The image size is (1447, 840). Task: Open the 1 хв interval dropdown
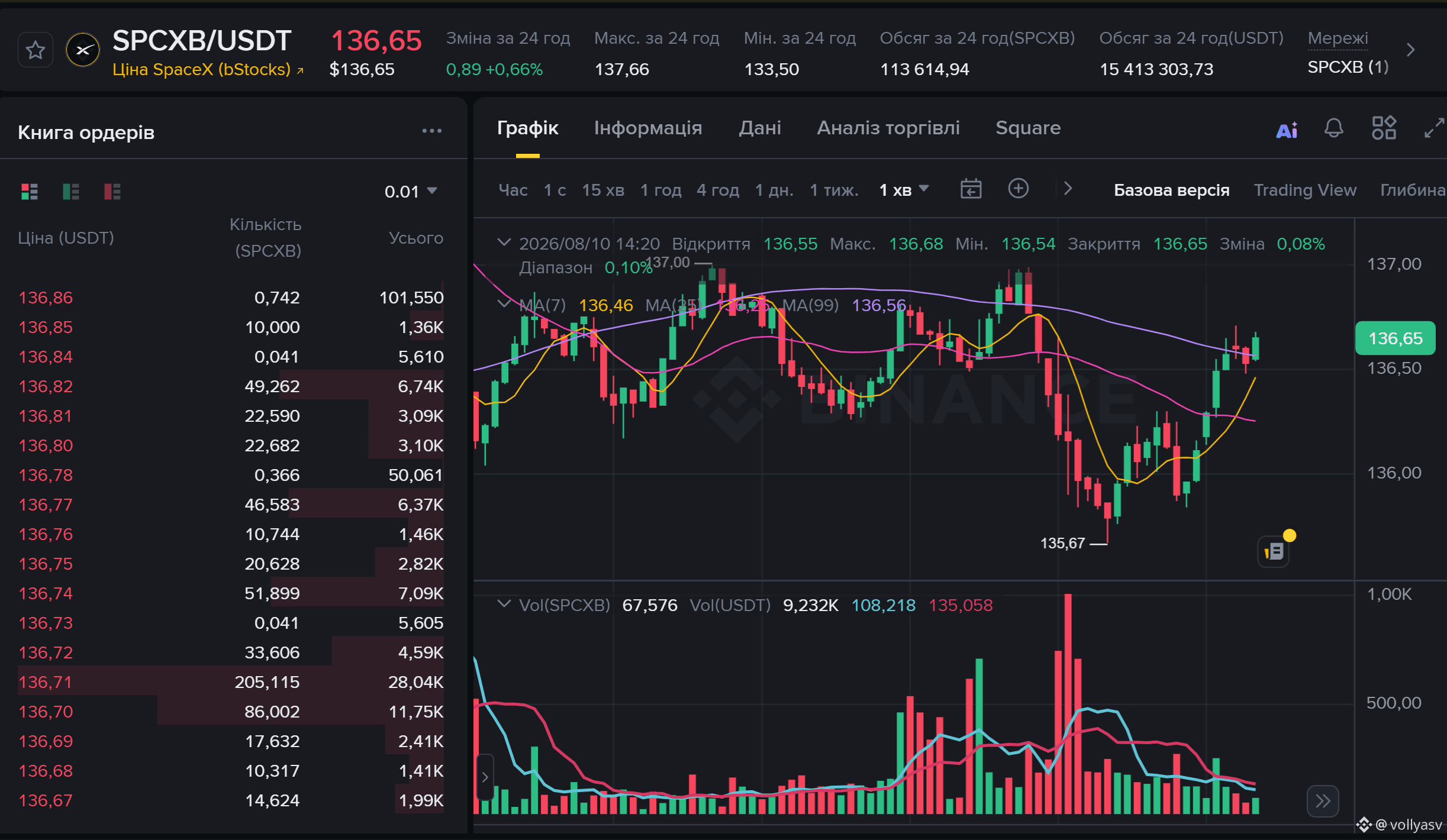(x=904, y=190)
